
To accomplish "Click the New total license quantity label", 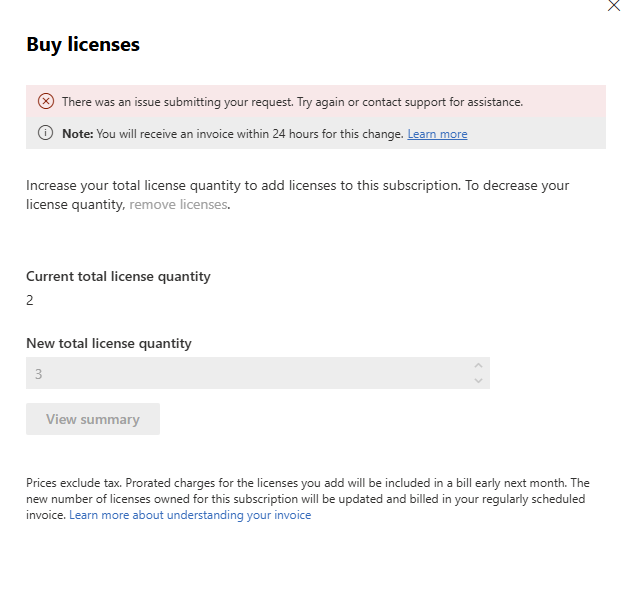I will coord(109,343).
